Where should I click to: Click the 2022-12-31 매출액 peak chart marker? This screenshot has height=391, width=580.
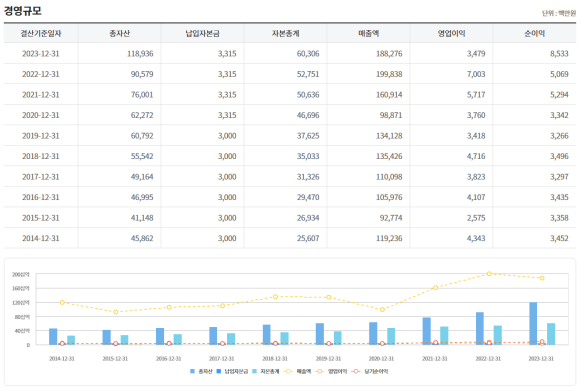point(489,274)
